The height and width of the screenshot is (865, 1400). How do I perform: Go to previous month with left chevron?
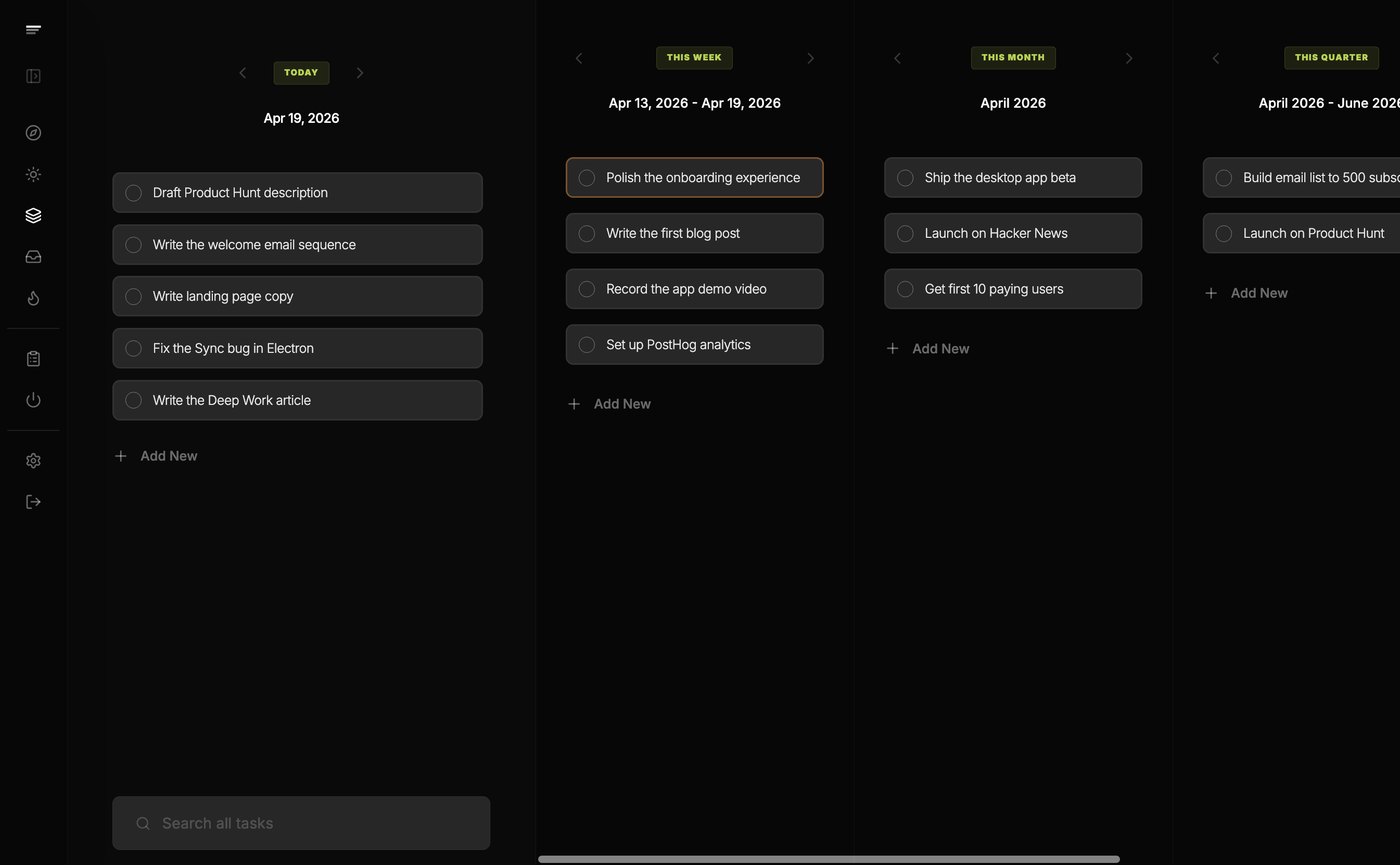tap(897, 58)
